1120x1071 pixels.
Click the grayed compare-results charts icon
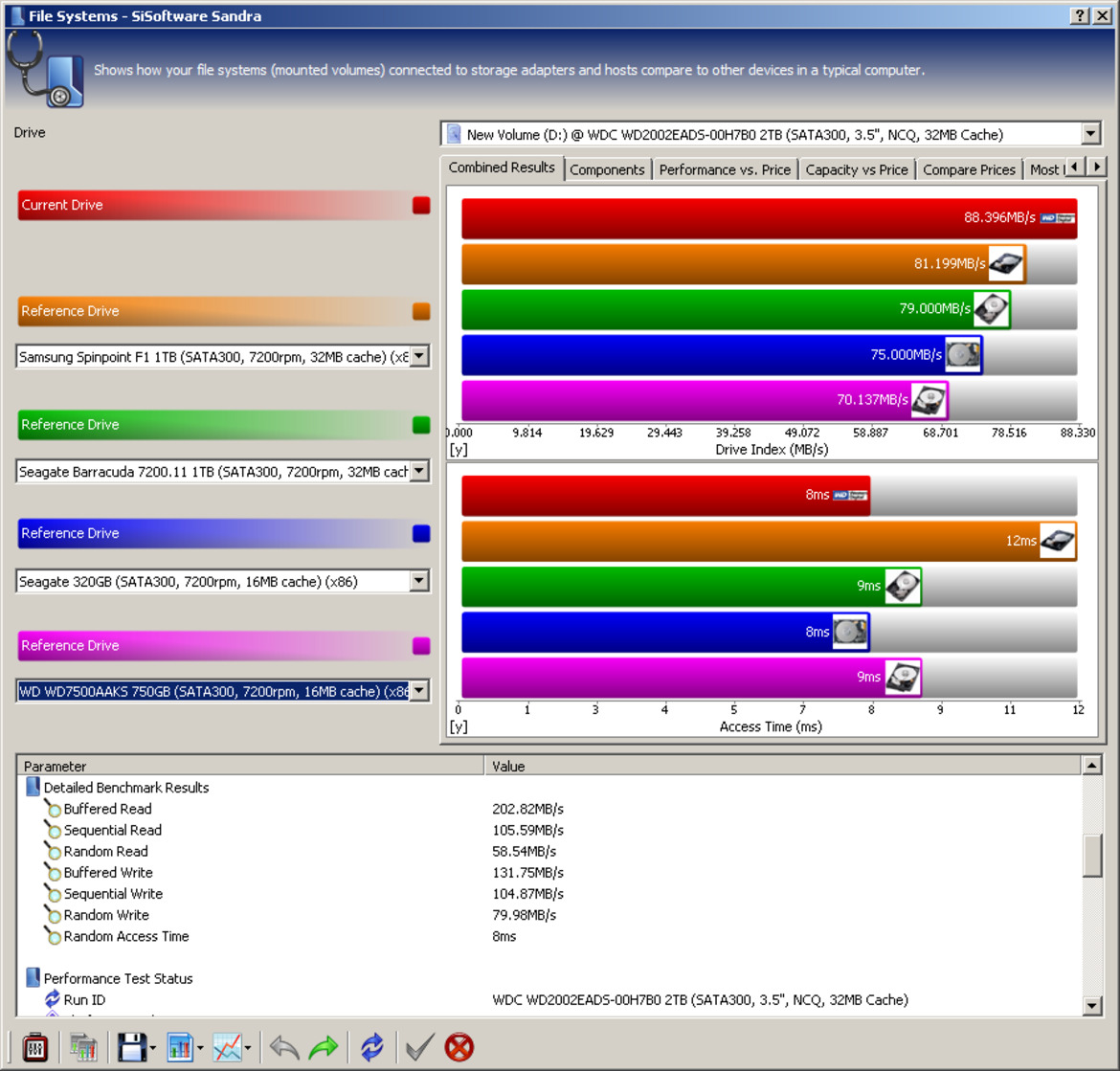83,1047
